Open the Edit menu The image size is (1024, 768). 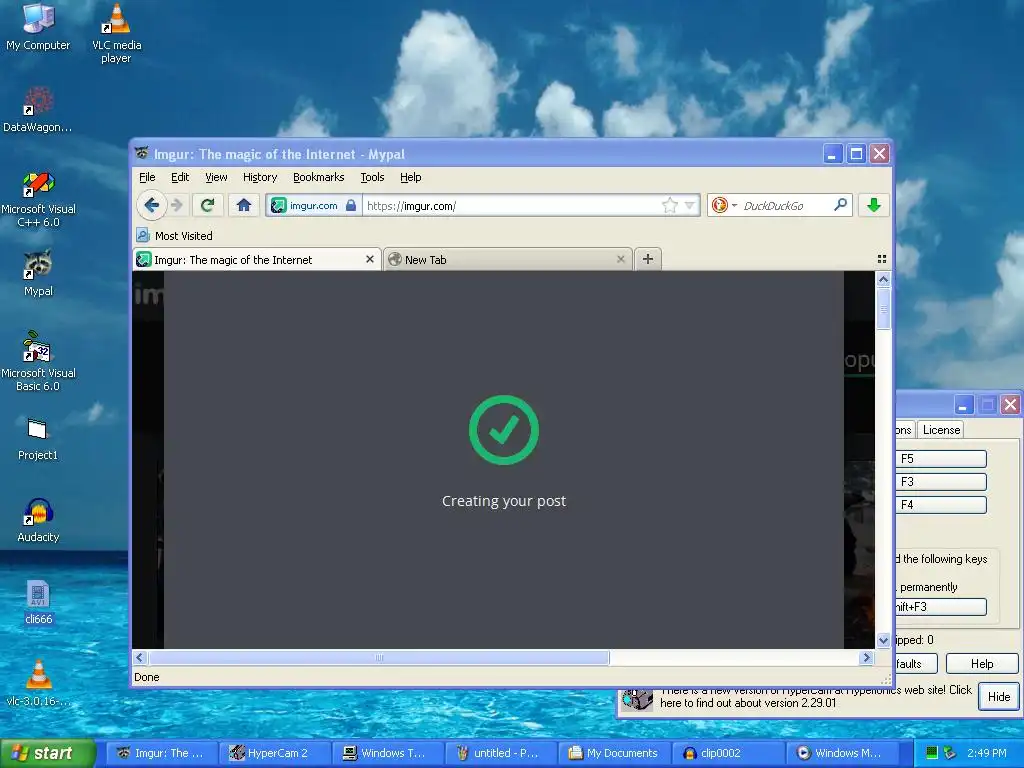180,177
